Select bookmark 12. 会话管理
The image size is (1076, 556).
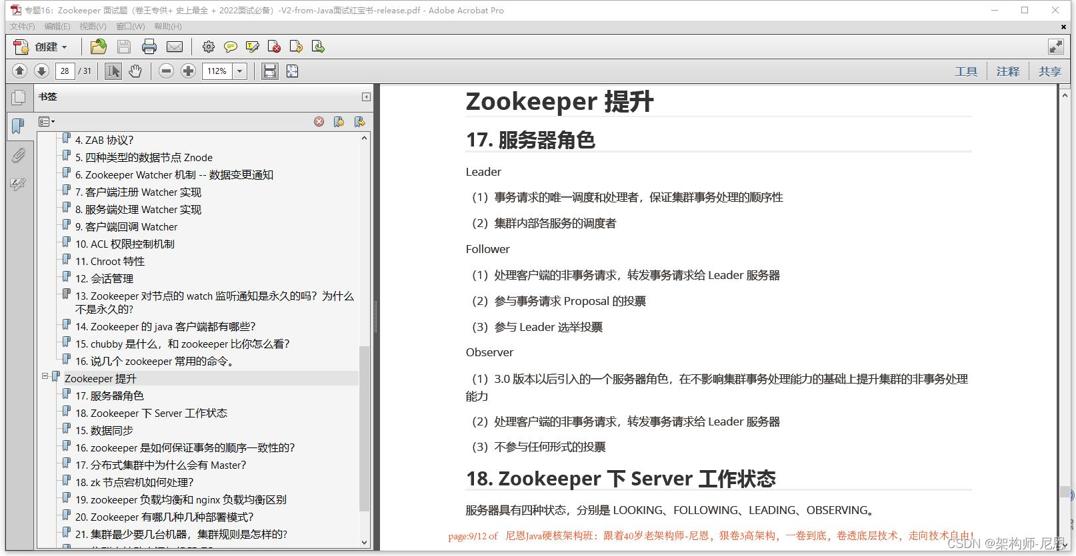(x=104, y=278)
